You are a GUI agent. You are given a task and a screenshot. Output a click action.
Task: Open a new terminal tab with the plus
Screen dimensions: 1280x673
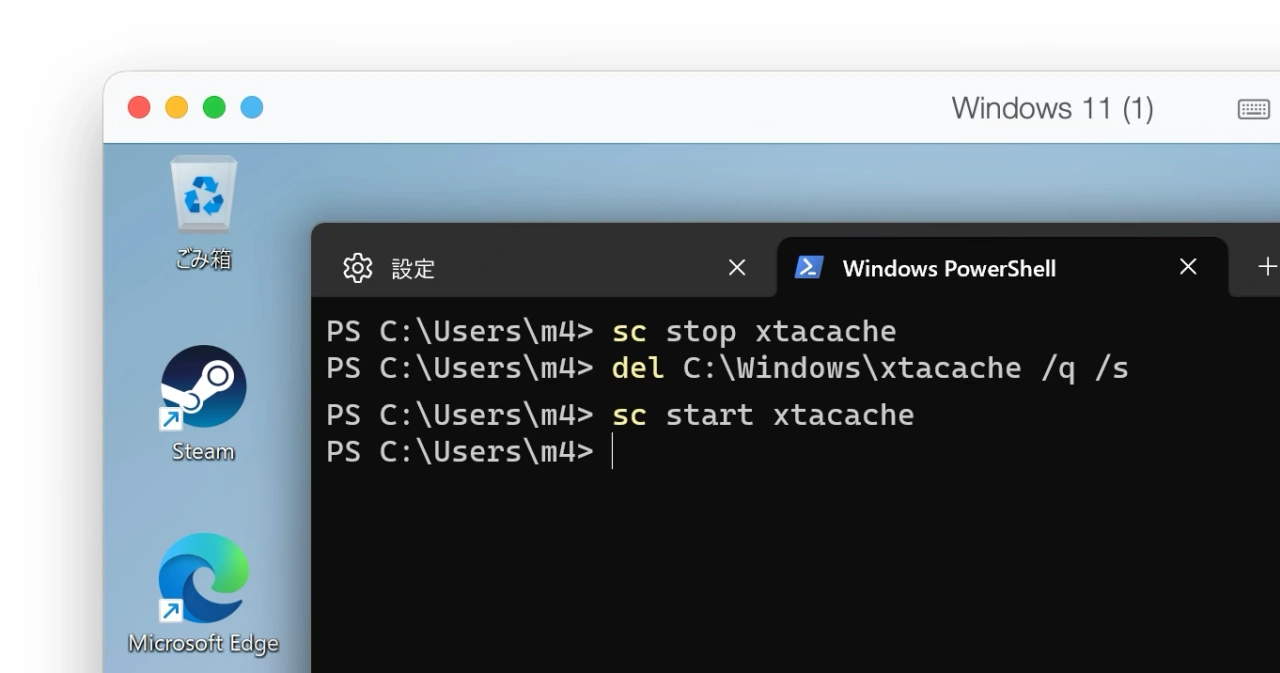pyautogui.click(x=1268, y=266)
